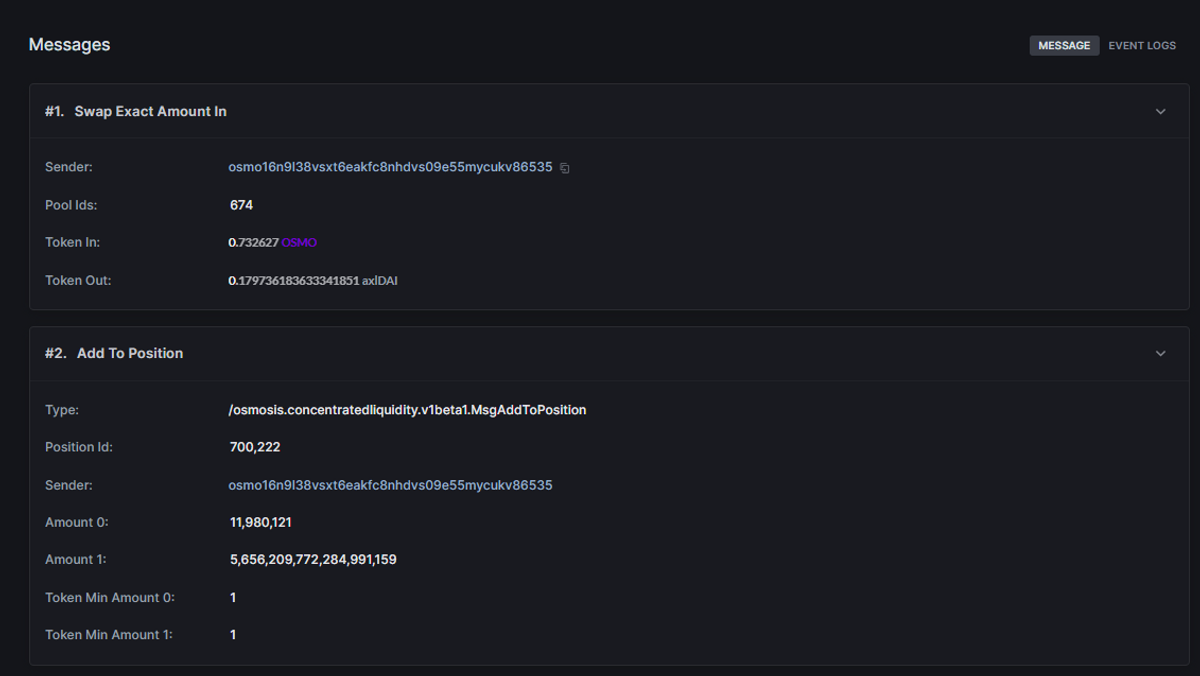Viewport: 1200px width, 676px height.
Task: Click the 'Token Min Amount 1:' label
Action: pyautogui.click(x=109, y=635)
